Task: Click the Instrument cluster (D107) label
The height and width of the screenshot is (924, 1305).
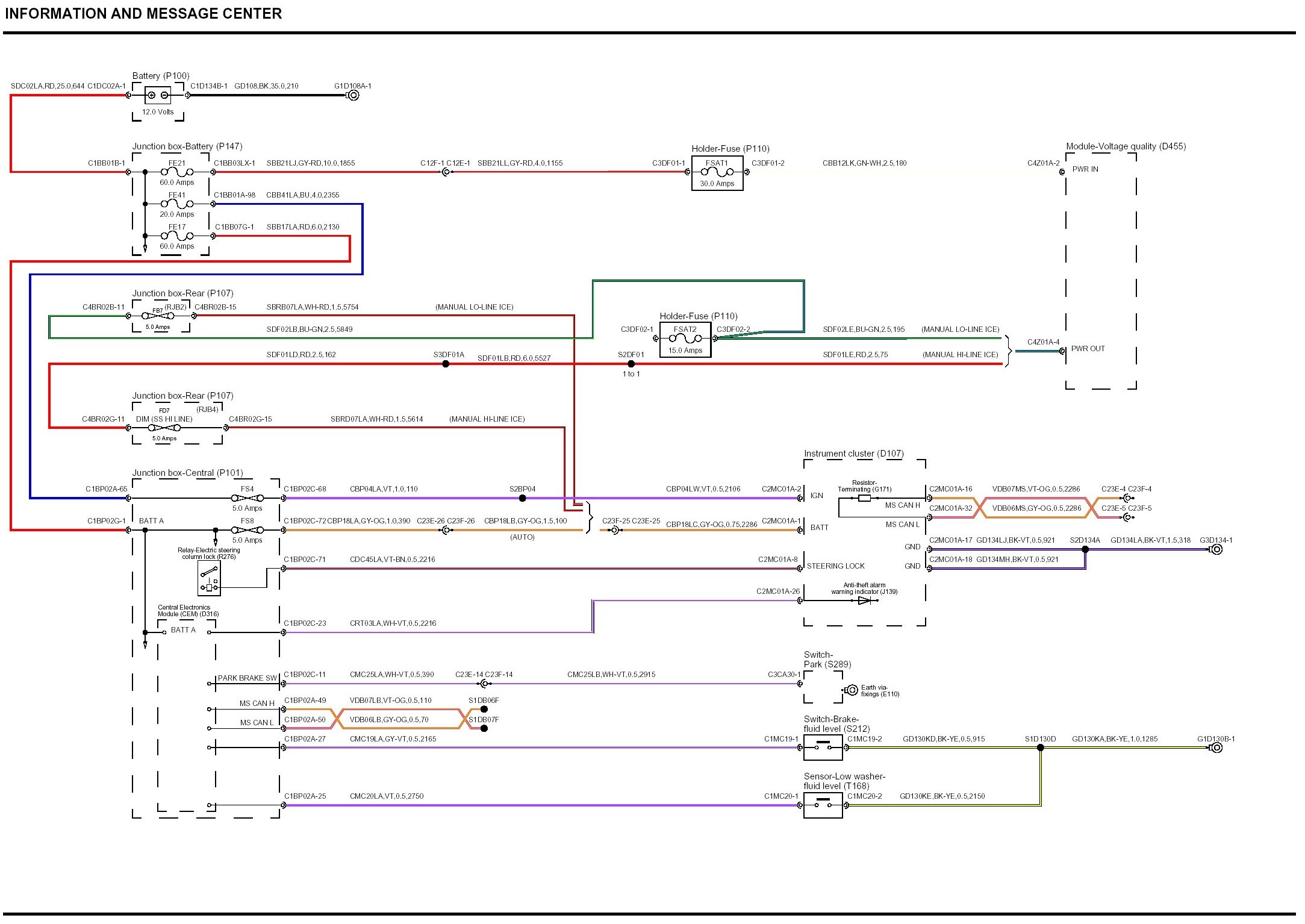Action: 853,454
